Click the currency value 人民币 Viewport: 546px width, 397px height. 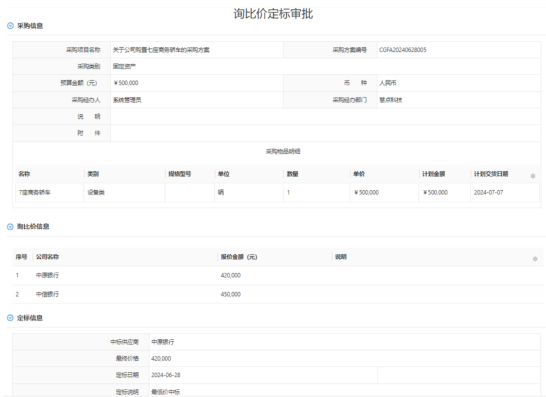pyautogui.click(x=388, y=83)
